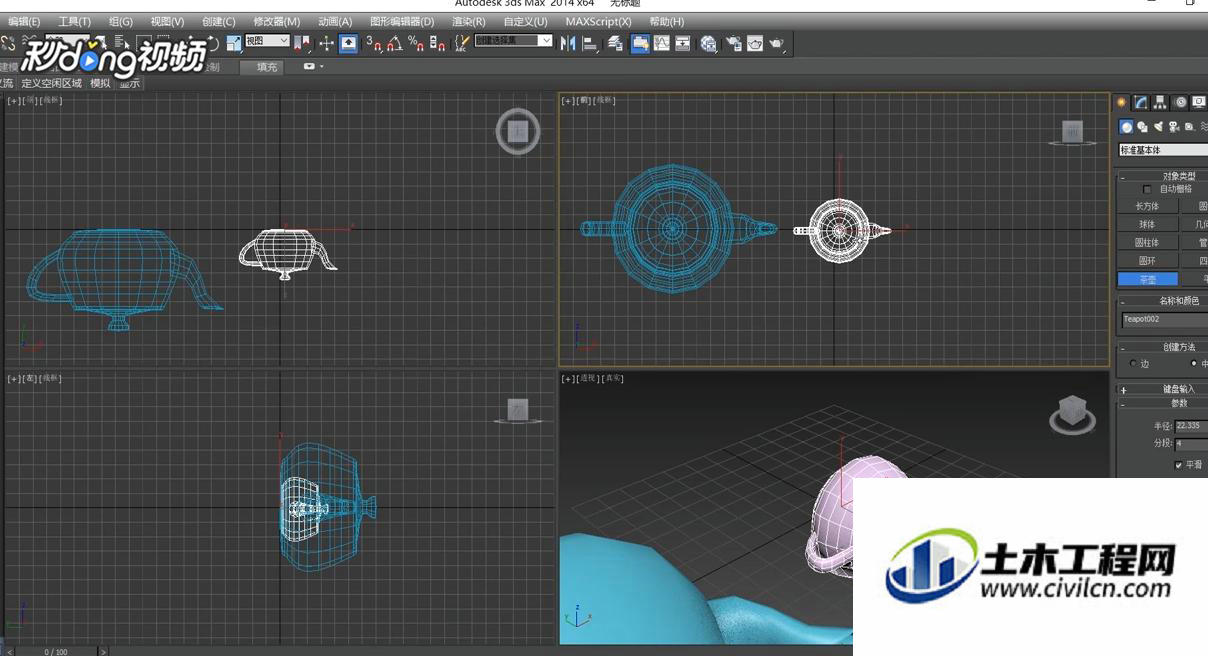Open the Schematic View icon

[x=683, y=43]
